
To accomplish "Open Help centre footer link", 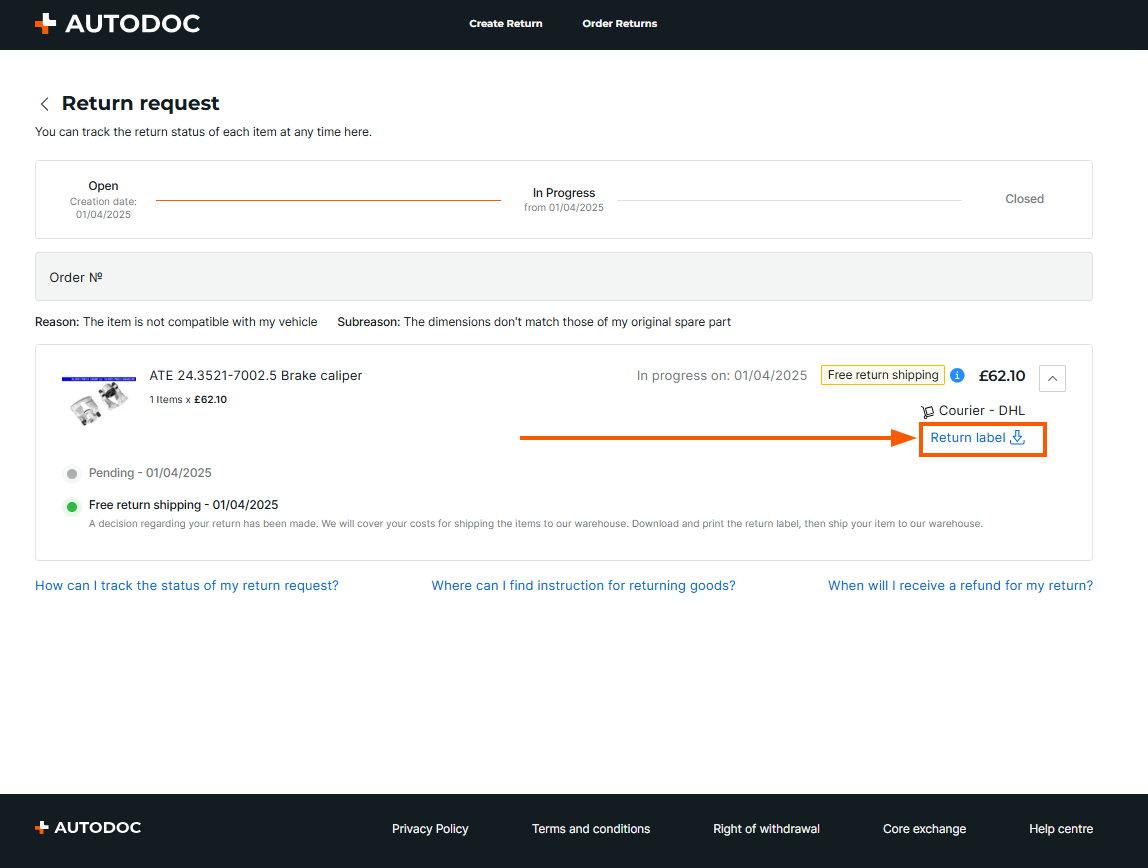I will point(1060,829).
